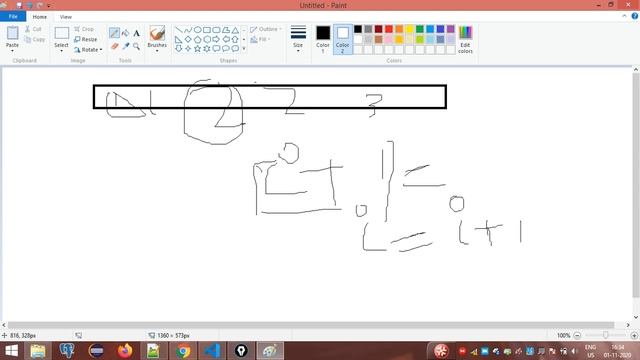Open Visual Studio Code from the taskbar
The height and width of the screenshot is (360, 640).
coord(212,351)
